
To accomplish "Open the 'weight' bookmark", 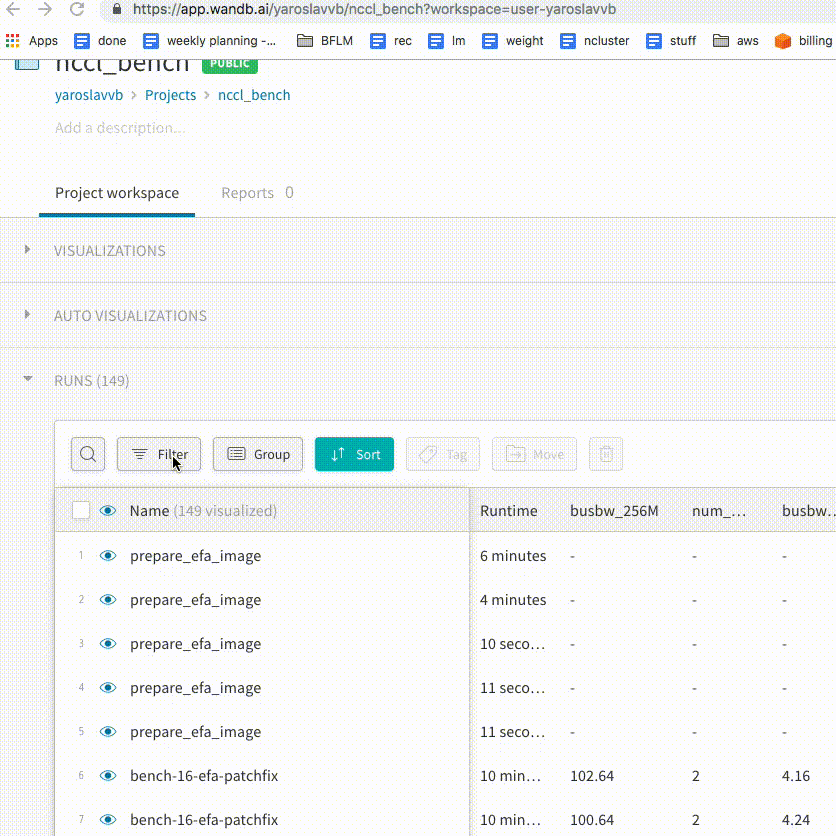I will pyautogui.click(x=512, y=41).
